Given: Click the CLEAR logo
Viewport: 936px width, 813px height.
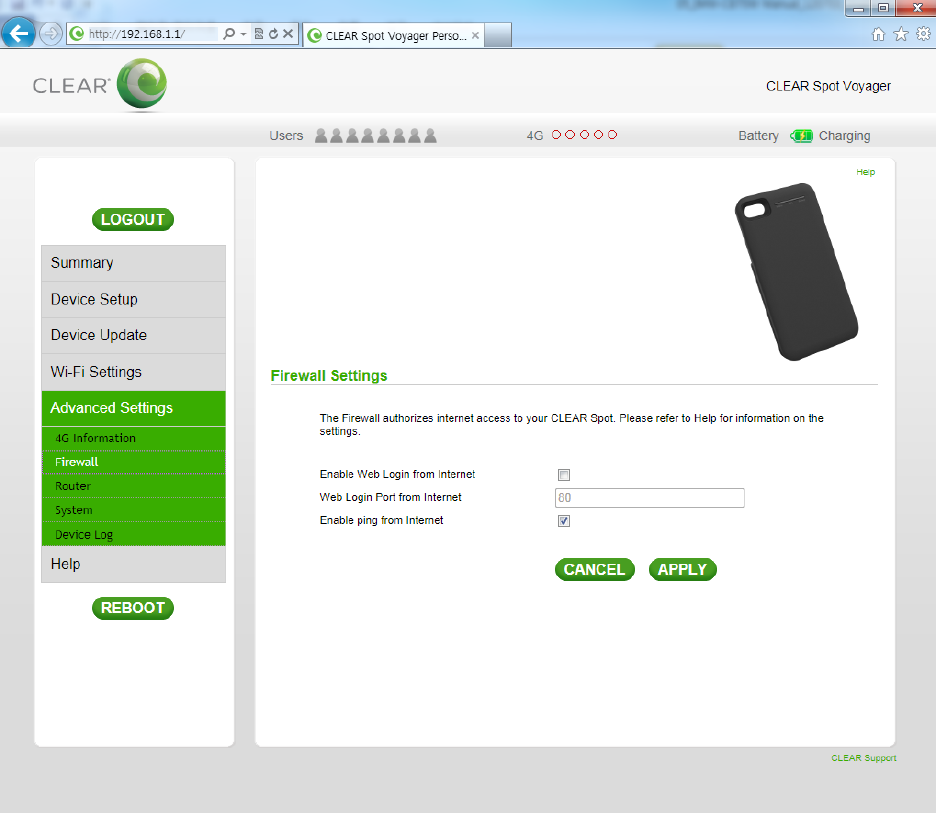Looking at the screenshot, I should click(x=100, y=85).
